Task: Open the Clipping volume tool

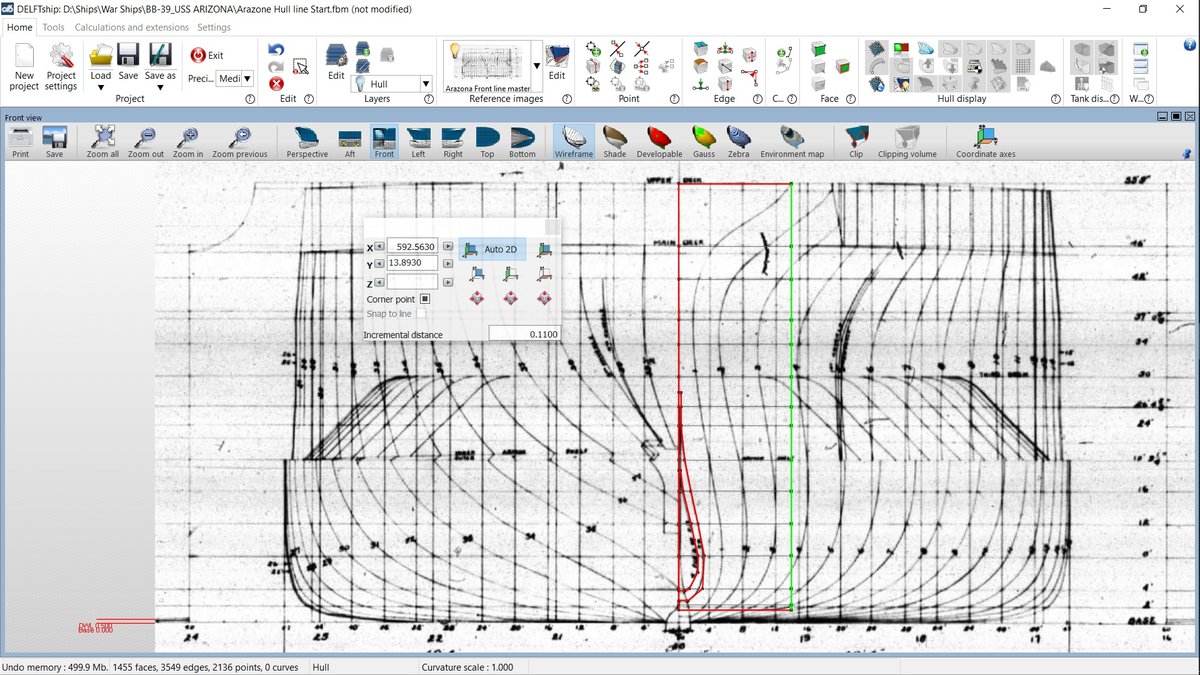Action: click(906, 141)
